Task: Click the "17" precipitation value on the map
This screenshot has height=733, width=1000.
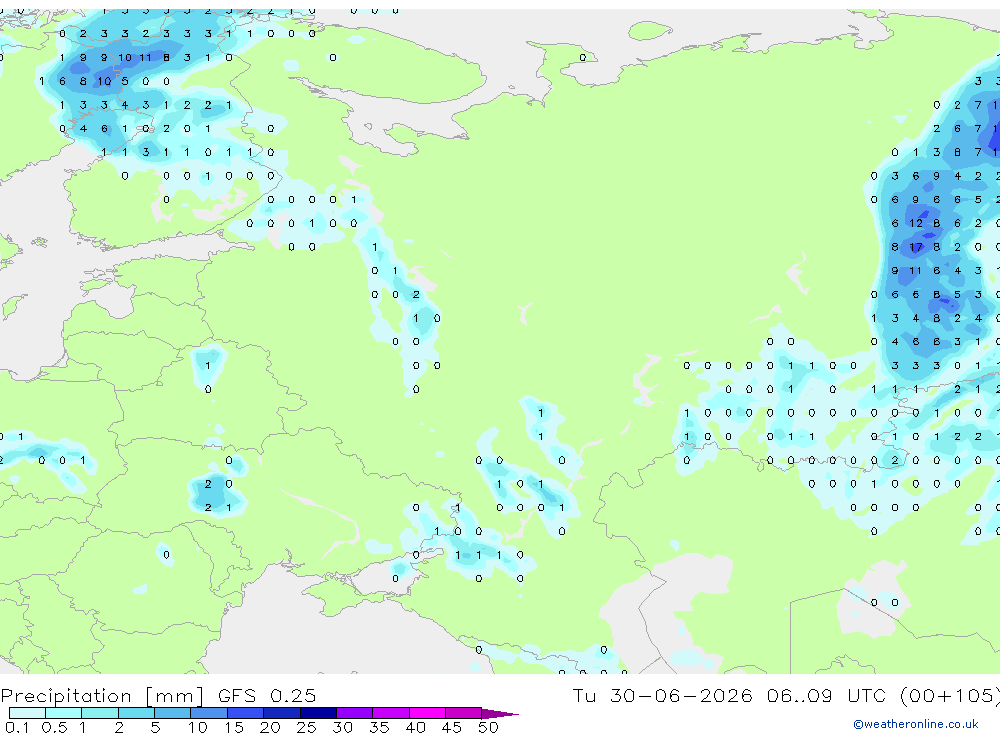Action: [x=916, y=247]
